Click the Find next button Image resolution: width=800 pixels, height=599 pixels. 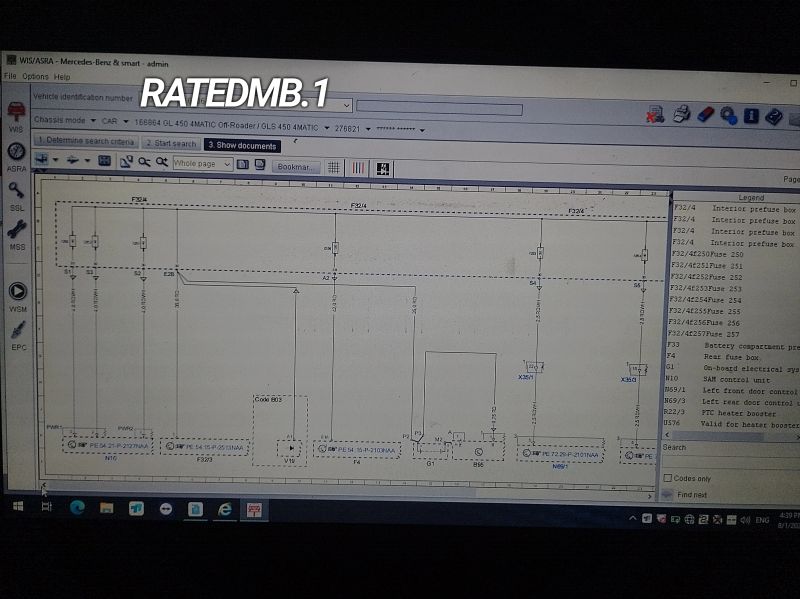(x=692, y=494)
